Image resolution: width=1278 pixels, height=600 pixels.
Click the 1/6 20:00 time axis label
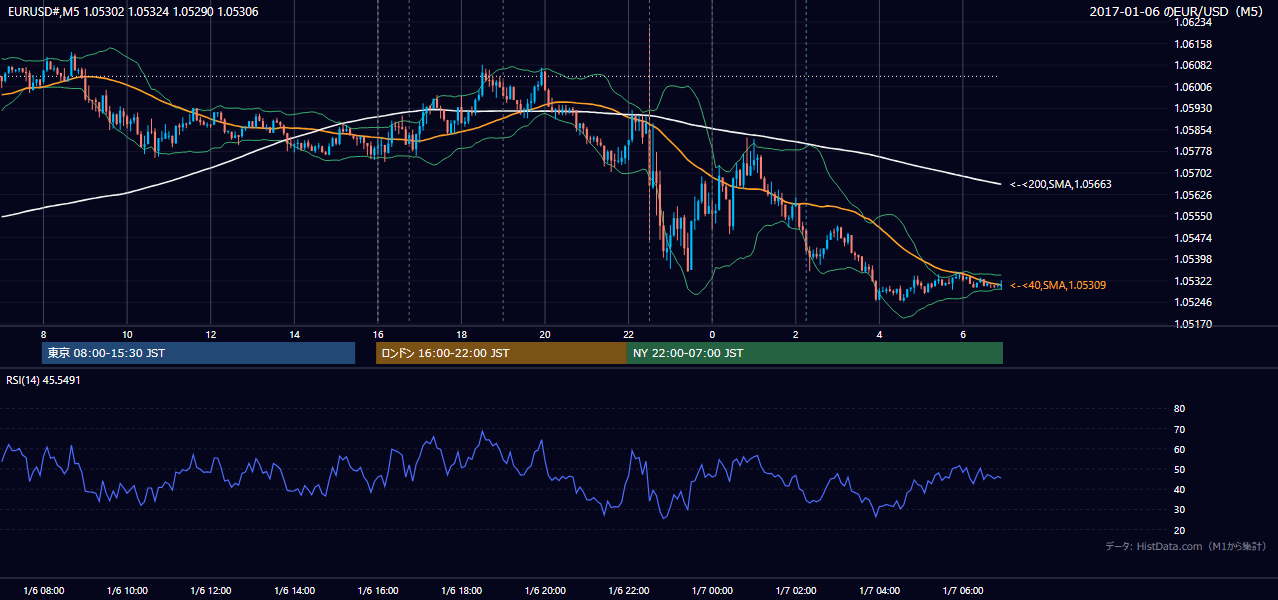(544, 590)
